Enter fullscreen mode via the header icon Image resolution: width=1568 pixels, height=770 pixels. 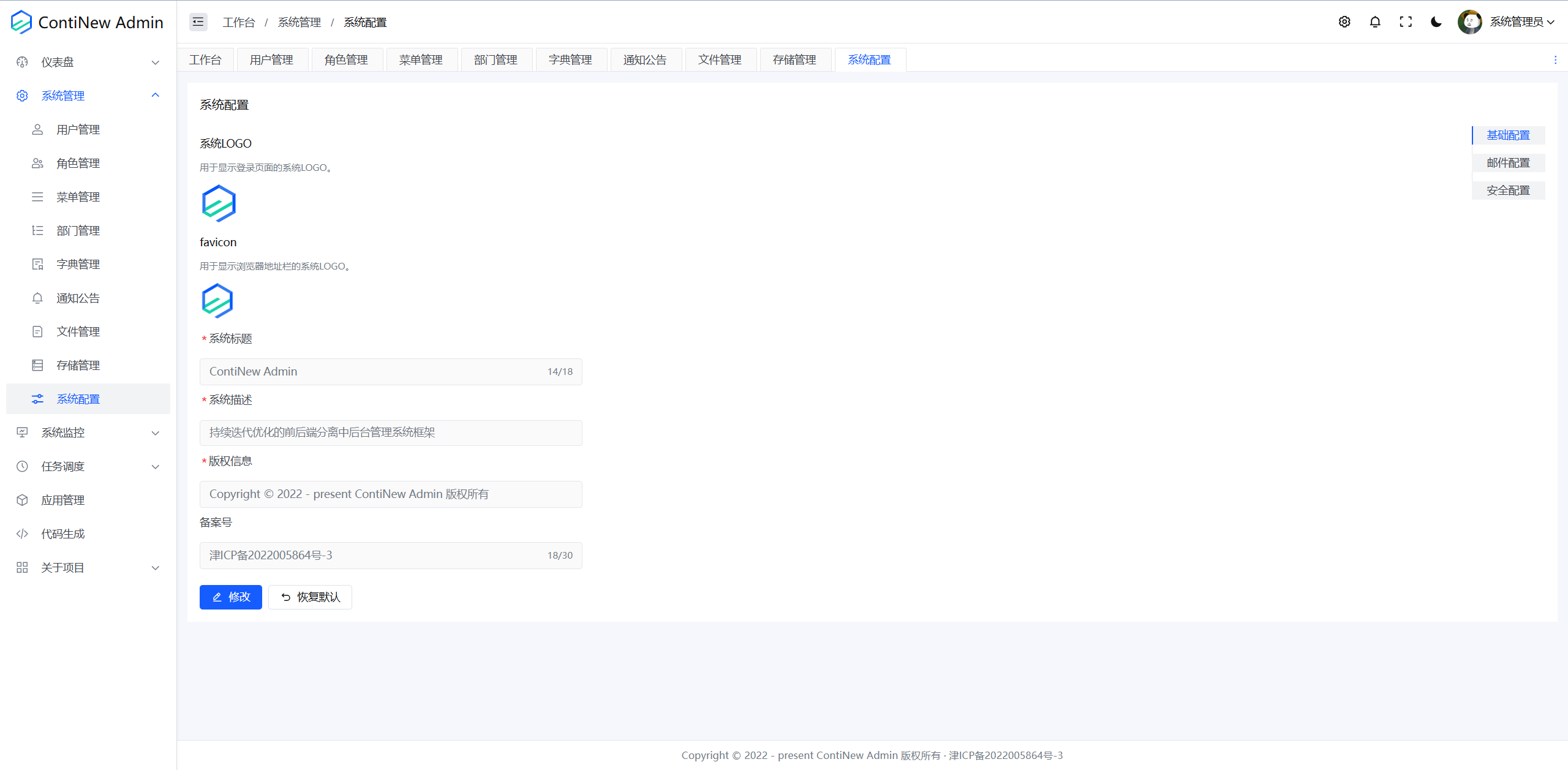pos(1405,22)
